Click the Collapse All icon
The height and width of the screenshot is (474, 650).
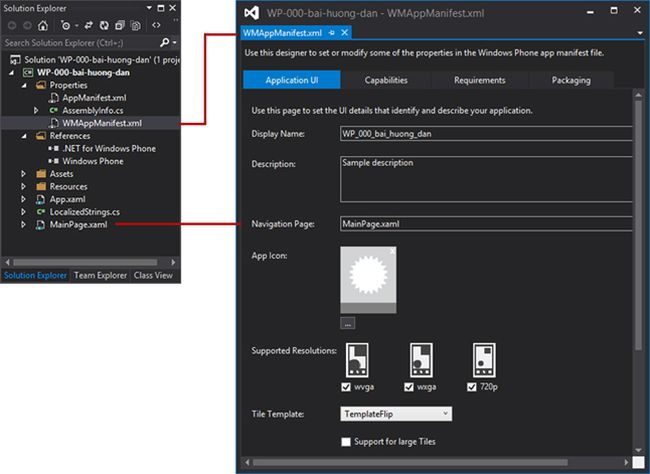(x=120, y=26)
